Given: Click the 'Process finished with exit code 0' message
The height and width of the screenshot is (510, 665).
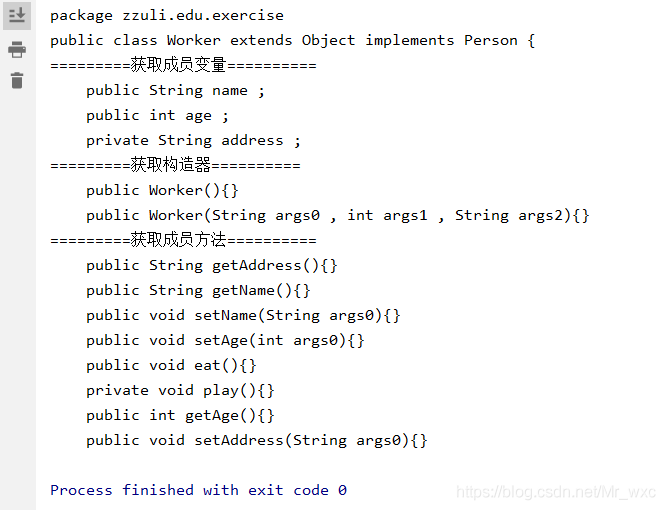Looking at the screenshot, I should point(198,490).
